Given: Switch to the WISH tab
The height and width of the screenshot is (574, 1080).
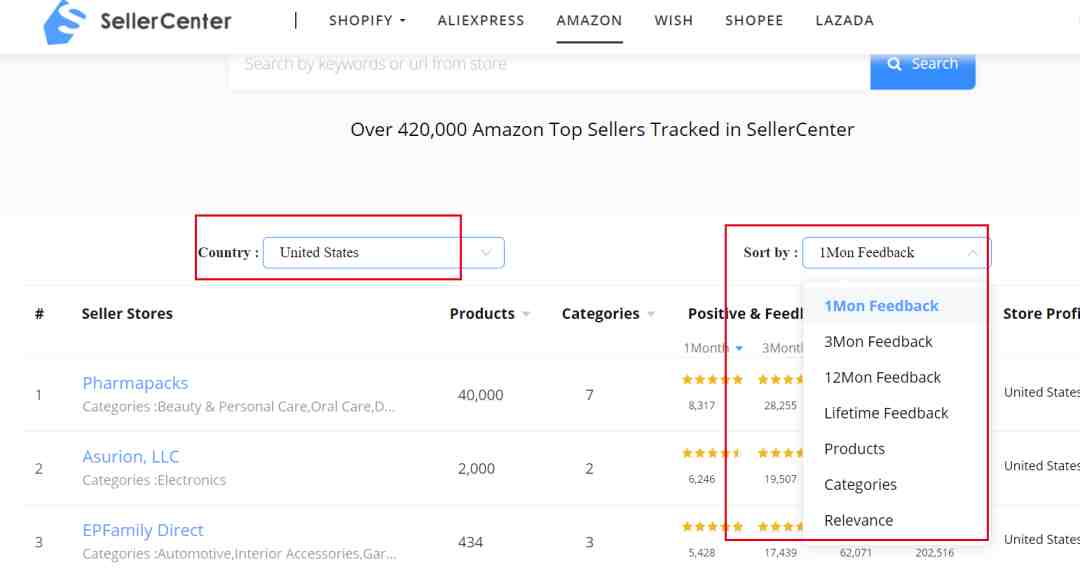Looking at the screenshot, I should coord(674,21).
